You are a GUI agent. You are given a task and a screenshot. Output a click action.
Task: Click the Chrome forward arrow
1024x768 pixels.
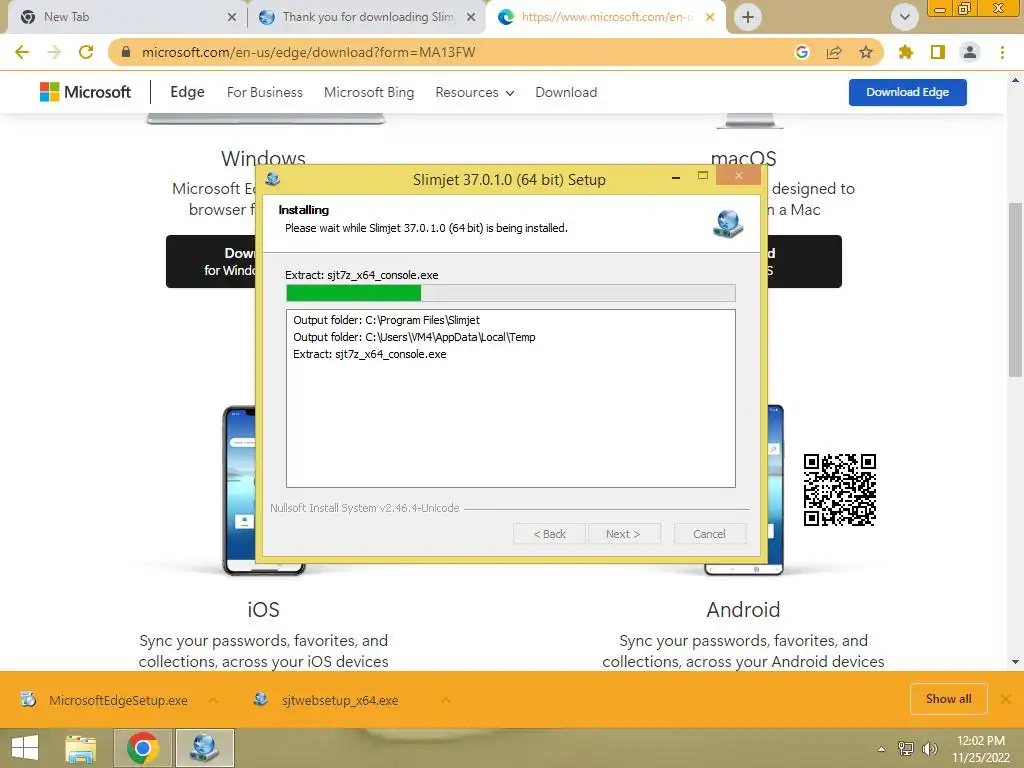tap(54, 52)
